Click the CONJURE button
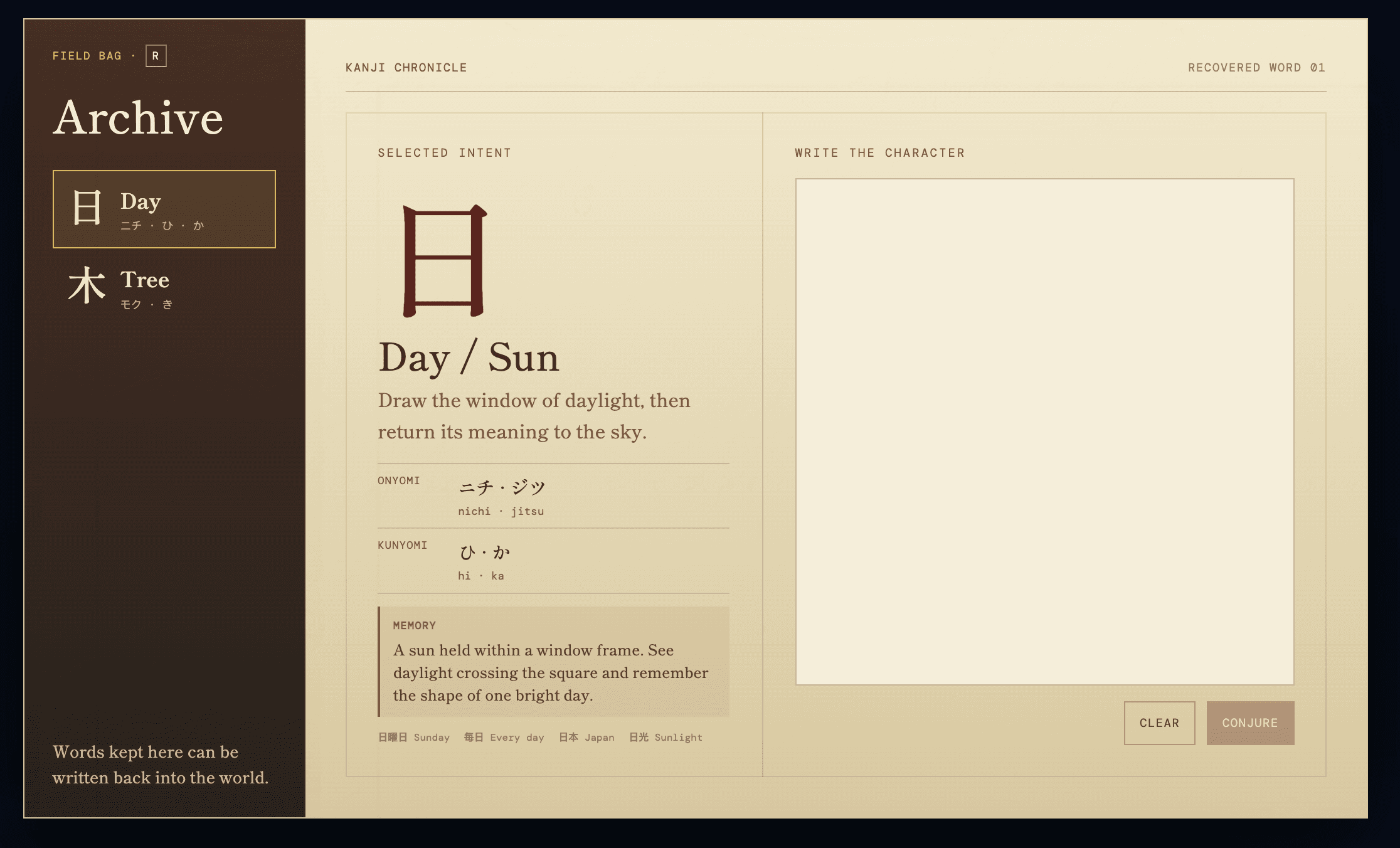The height and width of the screenshot is (848, 1400). point(1250,723)
